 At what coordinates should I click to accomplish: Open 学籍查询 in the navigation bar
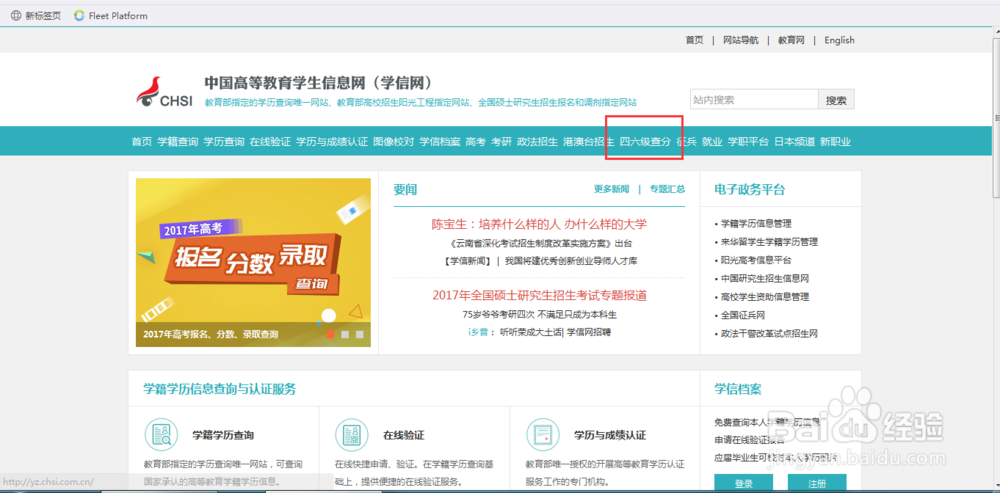178,142
